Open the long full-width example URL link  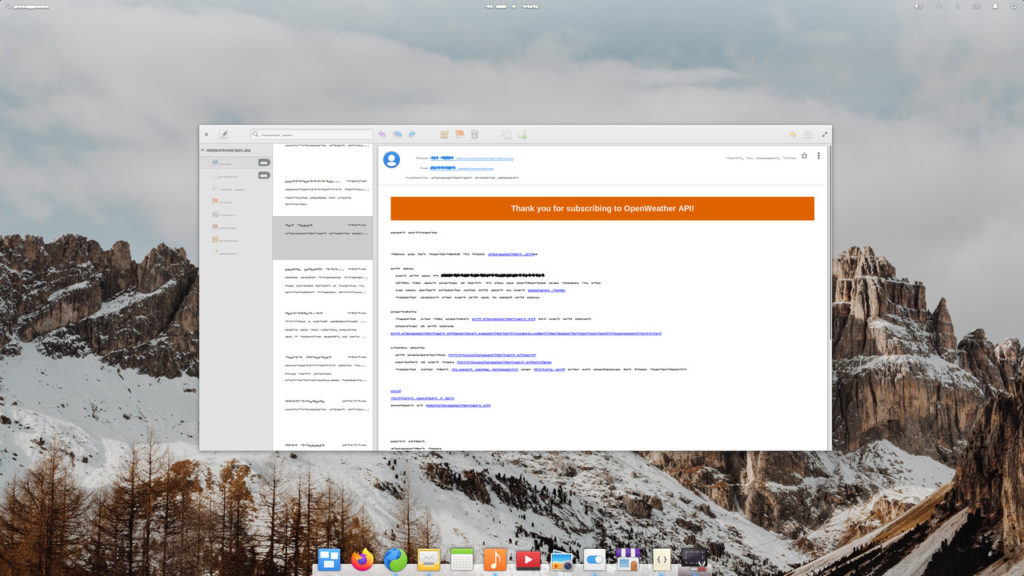pos(526,334)
